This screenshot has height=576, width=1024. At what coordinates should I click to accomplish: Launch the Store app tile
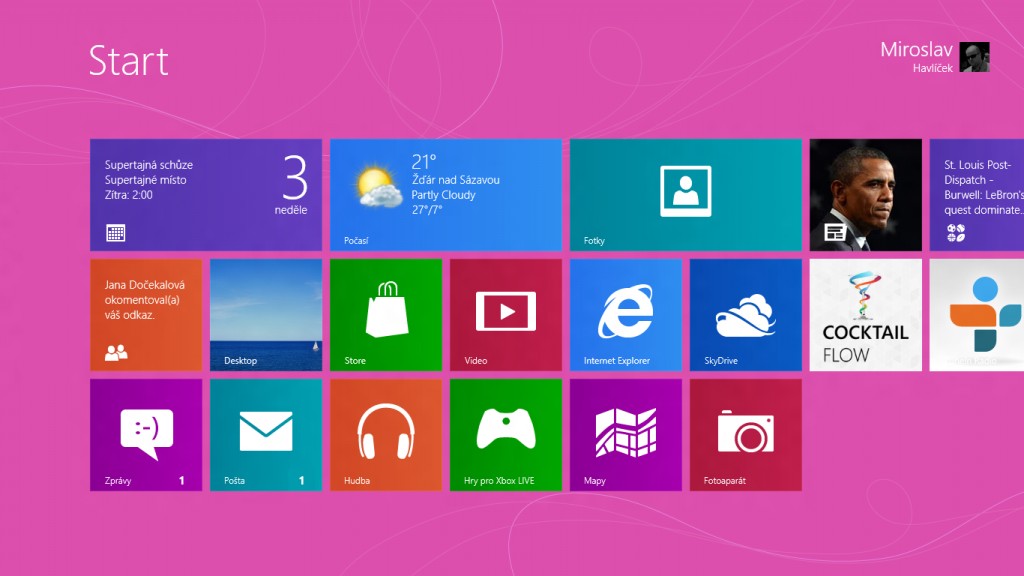386,315
